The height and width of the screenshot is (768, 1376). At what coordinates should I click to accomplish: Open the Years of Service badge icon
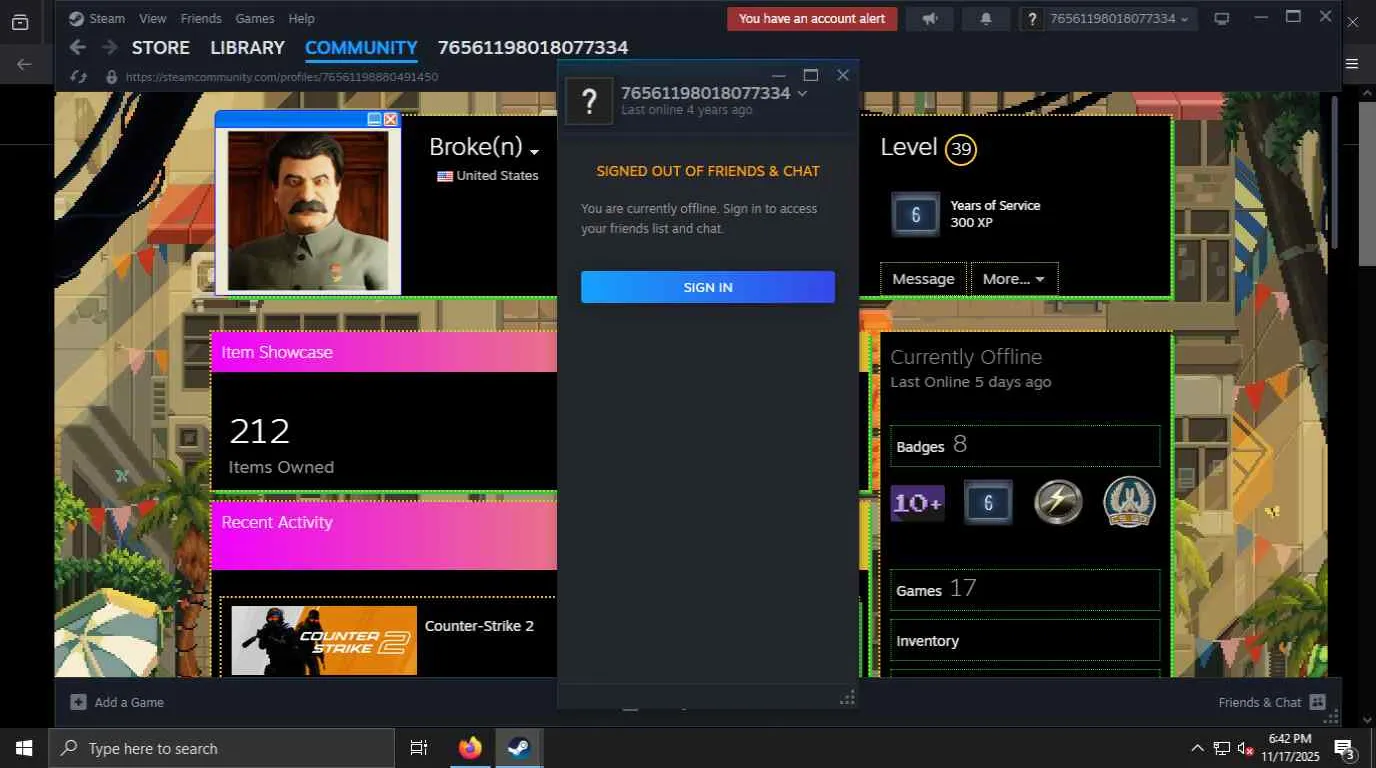[x=915, y=214]
